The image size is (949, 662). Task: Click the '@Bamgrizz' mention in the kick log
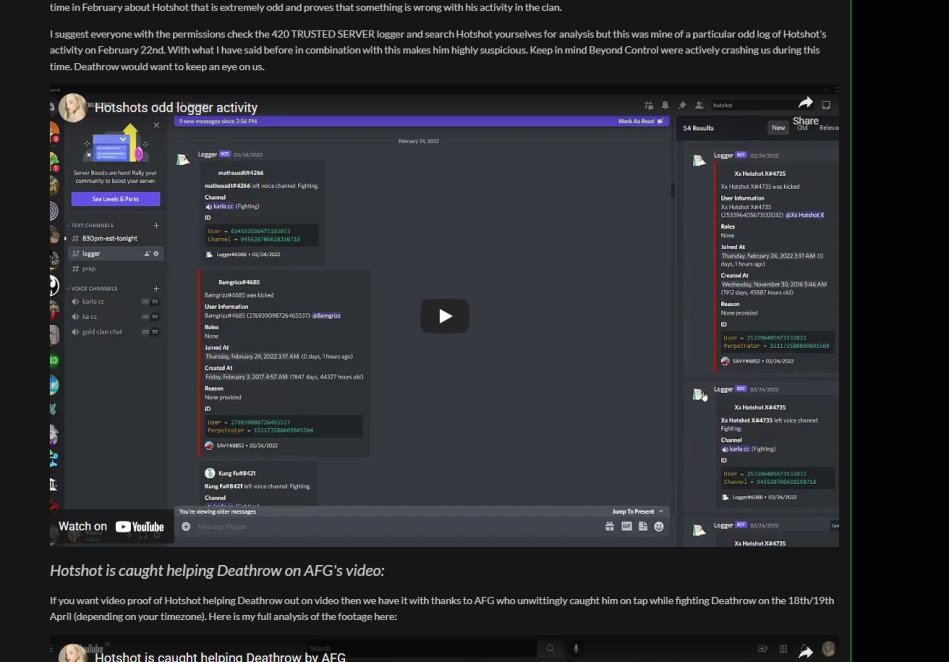pyautogui.click(x=327, y=316)
